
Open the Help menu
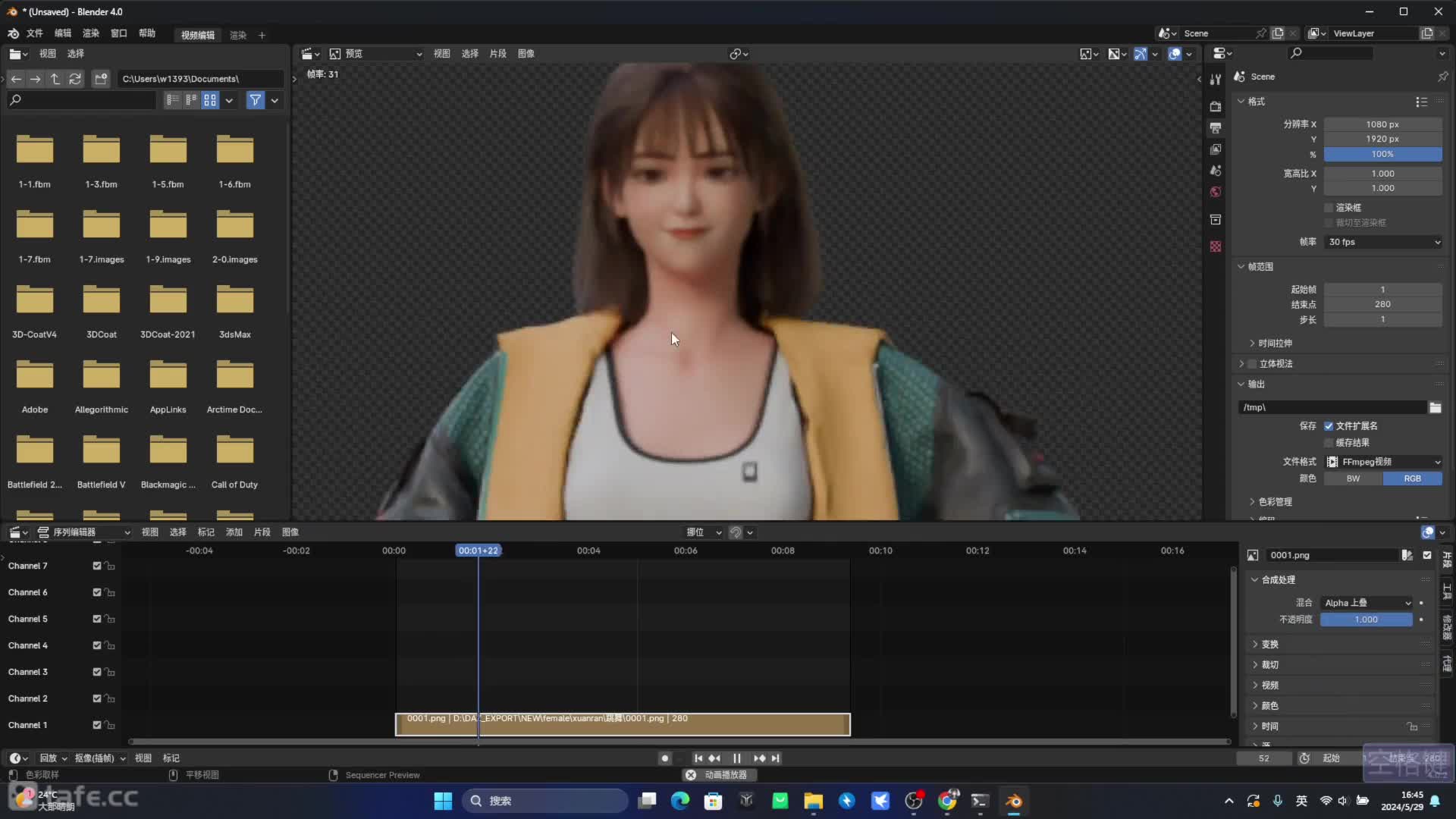[147, 33]
